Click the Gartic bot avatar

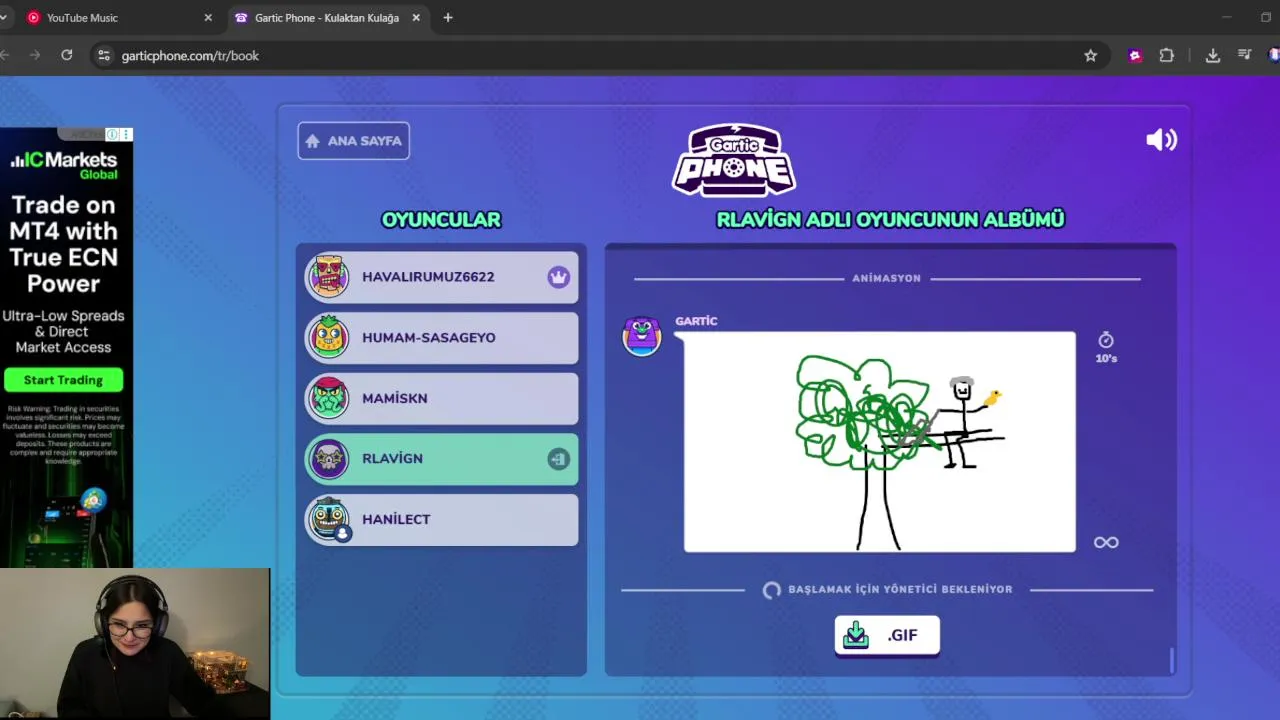[x=642, y=336]
